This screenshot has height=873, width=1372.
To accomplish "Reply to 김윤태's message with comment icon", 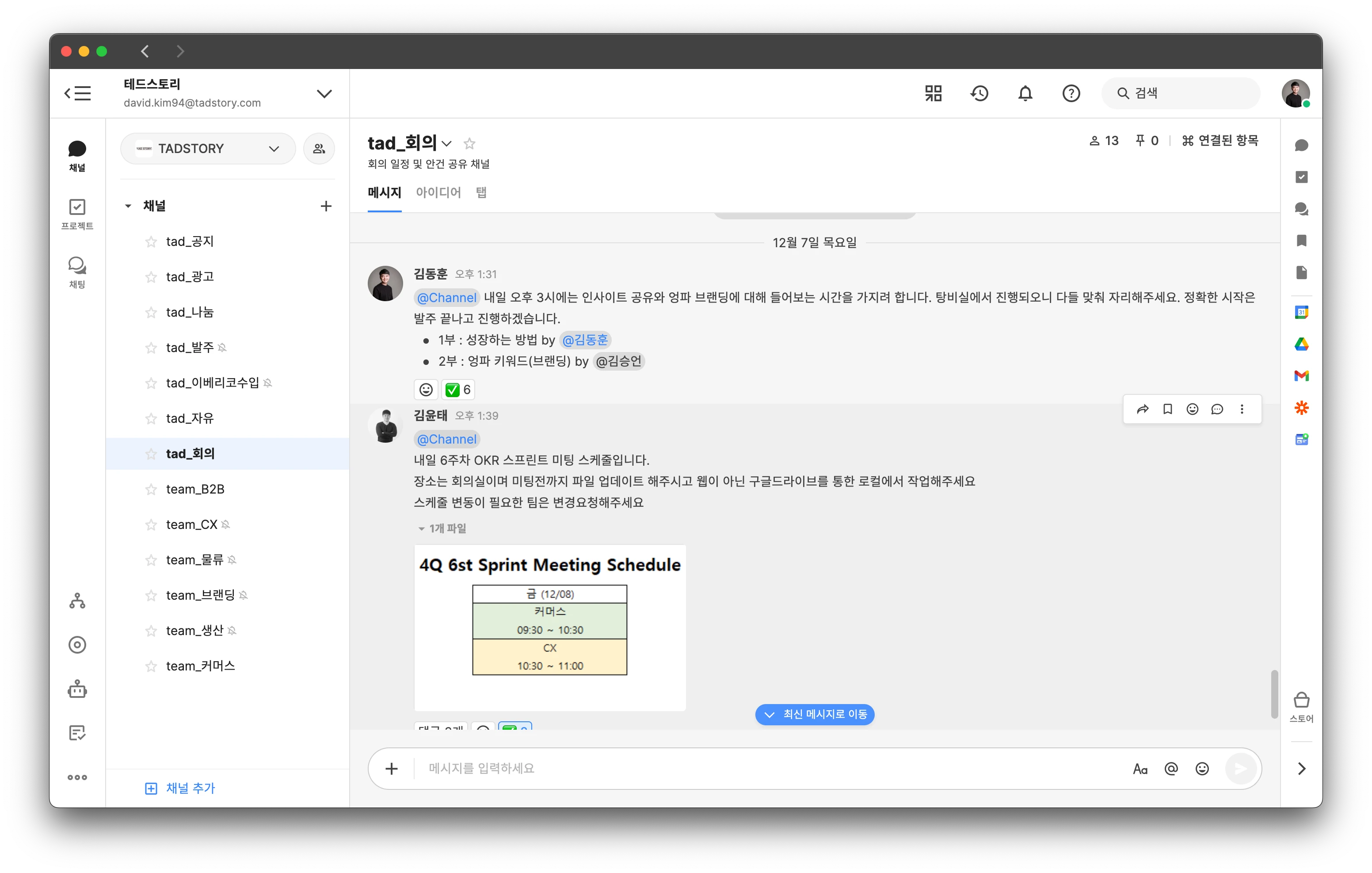I will [1217, 409].
